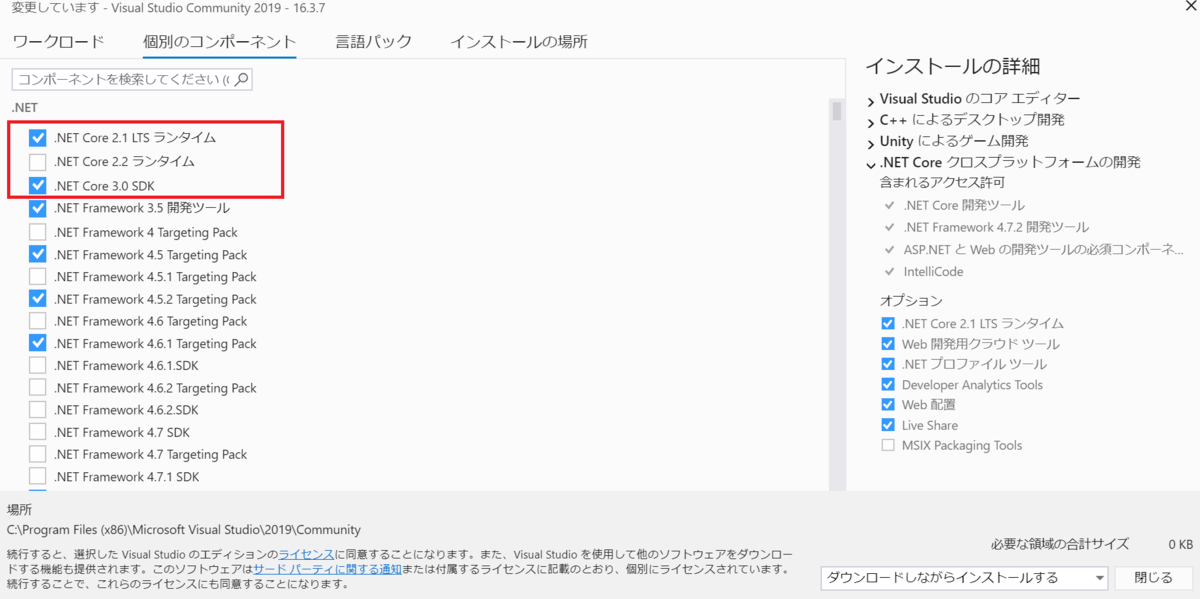Check .NET Framework 4.6.2 Targeting Pack

(38, 387)
